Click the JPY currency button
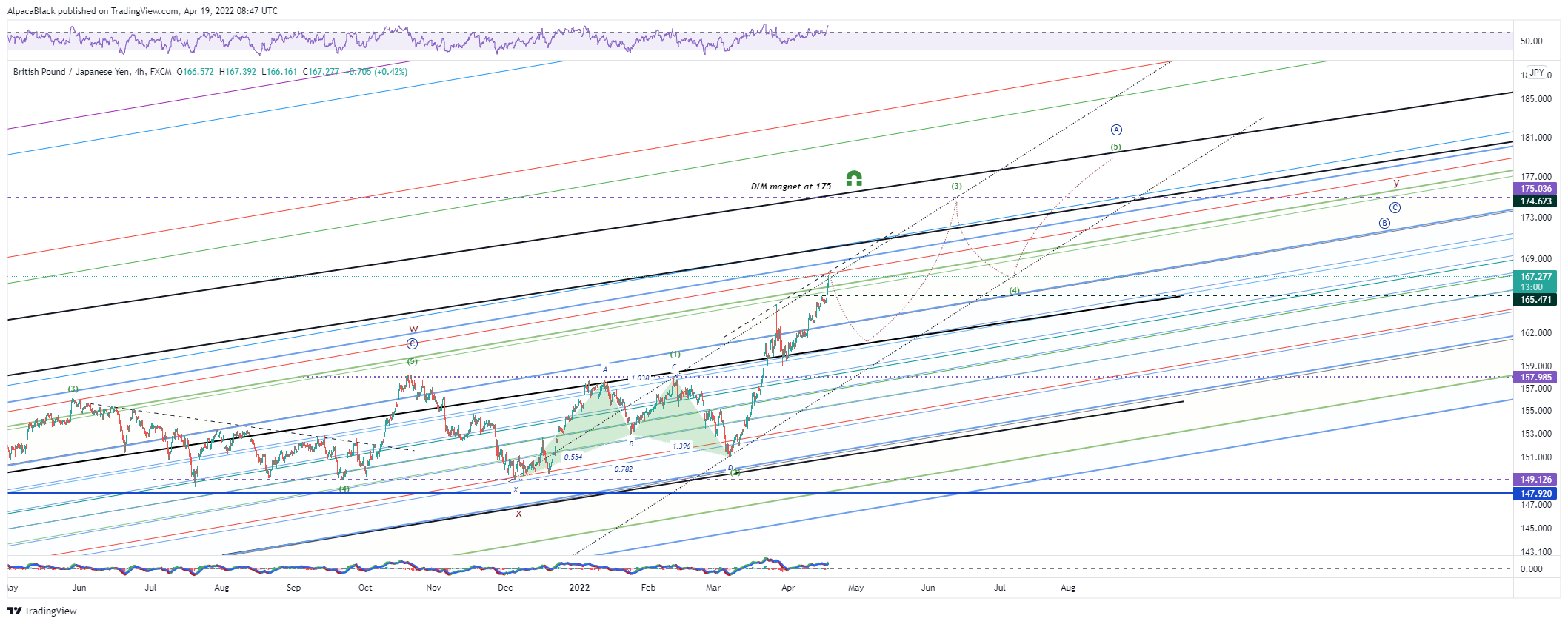Screen dimensions: 1568x624 pyautogui.click(x=1537, y=73)
